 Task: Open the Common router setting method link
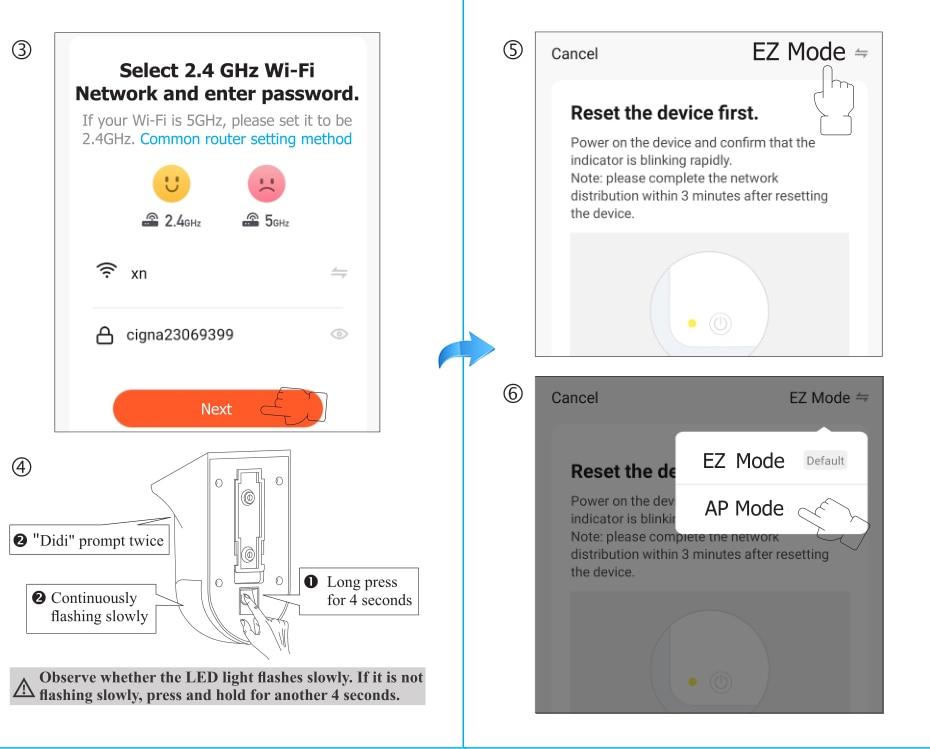[x=246, y=139]
